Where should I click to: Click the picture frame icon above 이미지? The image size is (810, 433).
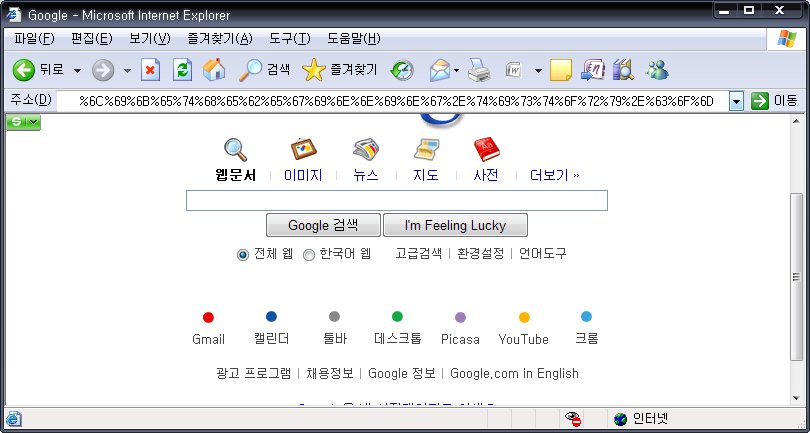[303, 149]
